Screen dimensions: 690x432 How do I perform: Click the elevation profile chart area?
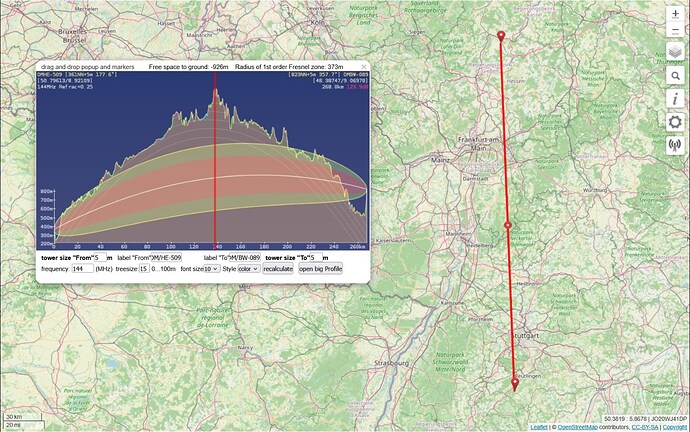[203, 161]
